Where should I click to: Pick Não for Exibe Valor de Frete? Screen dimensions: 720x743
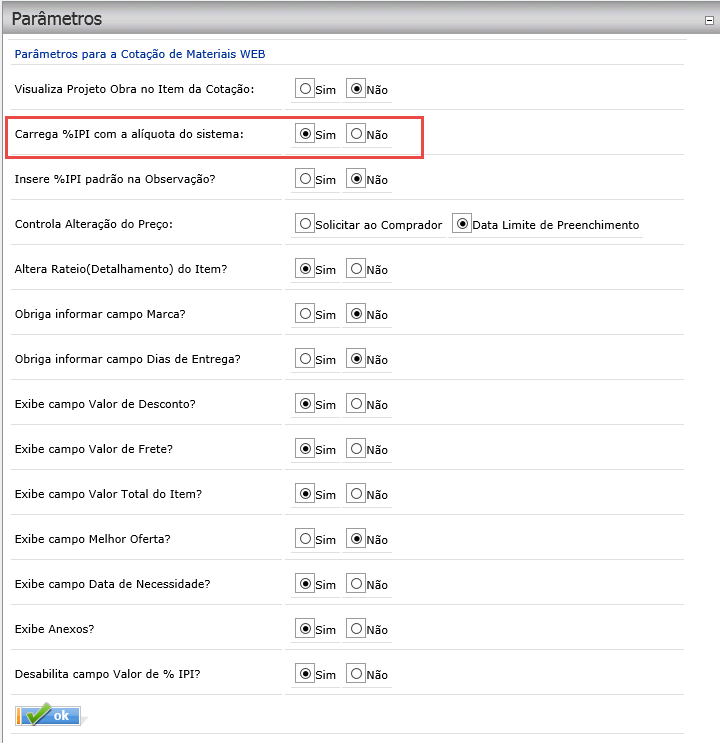click(x=356, y=449)
